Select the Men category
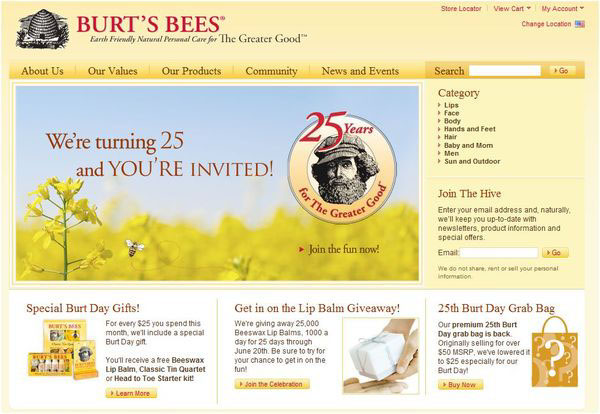The image size is (600, 414). 451,153
